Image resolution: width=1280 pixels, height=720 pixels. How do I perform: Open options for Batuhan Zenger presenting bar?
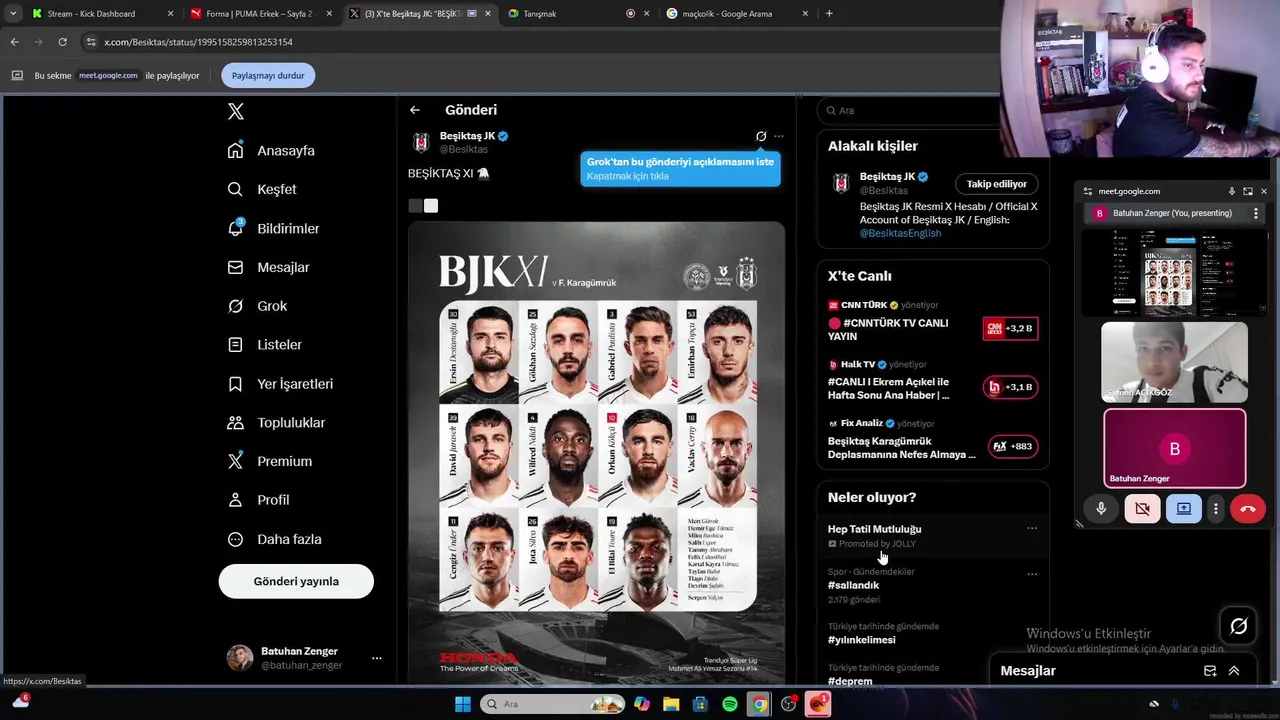(1256, 213)
